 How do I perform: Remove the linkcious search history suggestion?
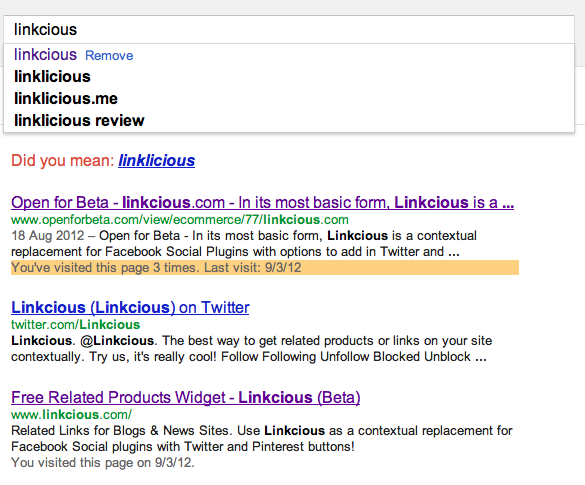(x=109, y=56)
